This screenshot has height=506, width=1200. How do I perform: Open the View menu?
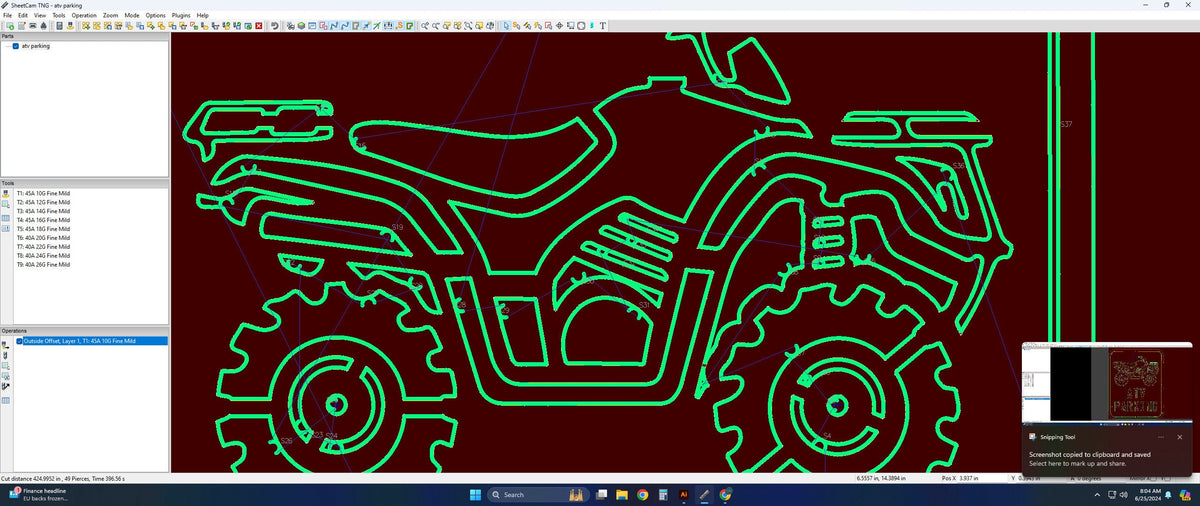pyautogui.click(x=39, y=16)
